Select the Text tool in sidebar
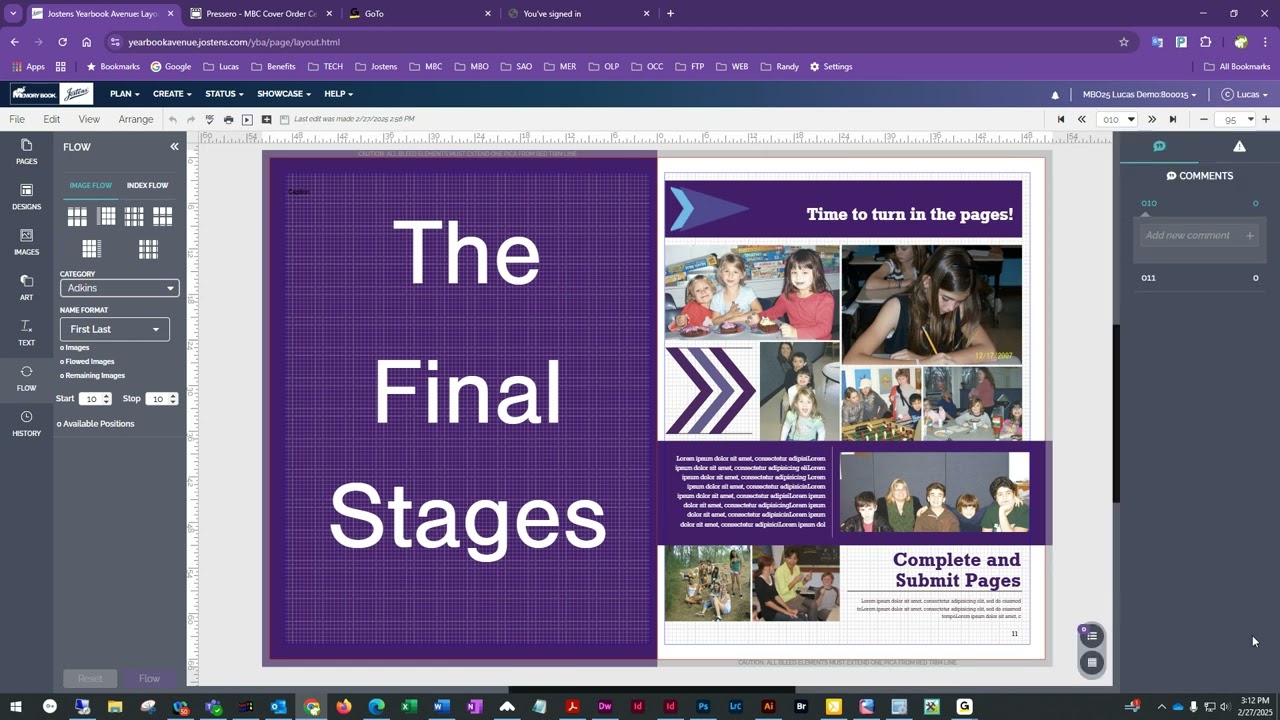The image size is (1280, 720). click(26, 333)
